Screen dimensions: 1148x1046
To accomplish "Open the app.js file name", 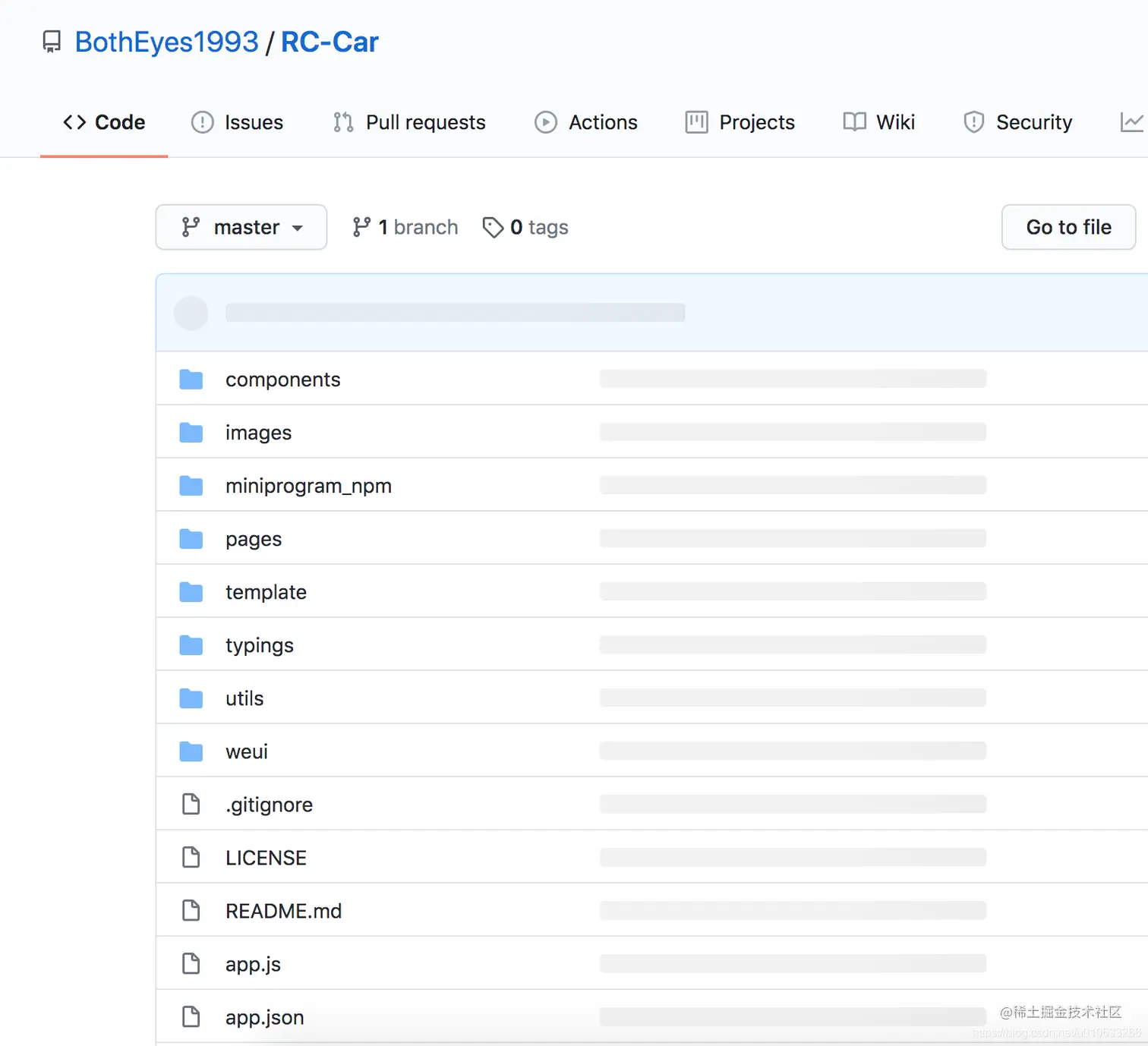I will pos(254,965).
